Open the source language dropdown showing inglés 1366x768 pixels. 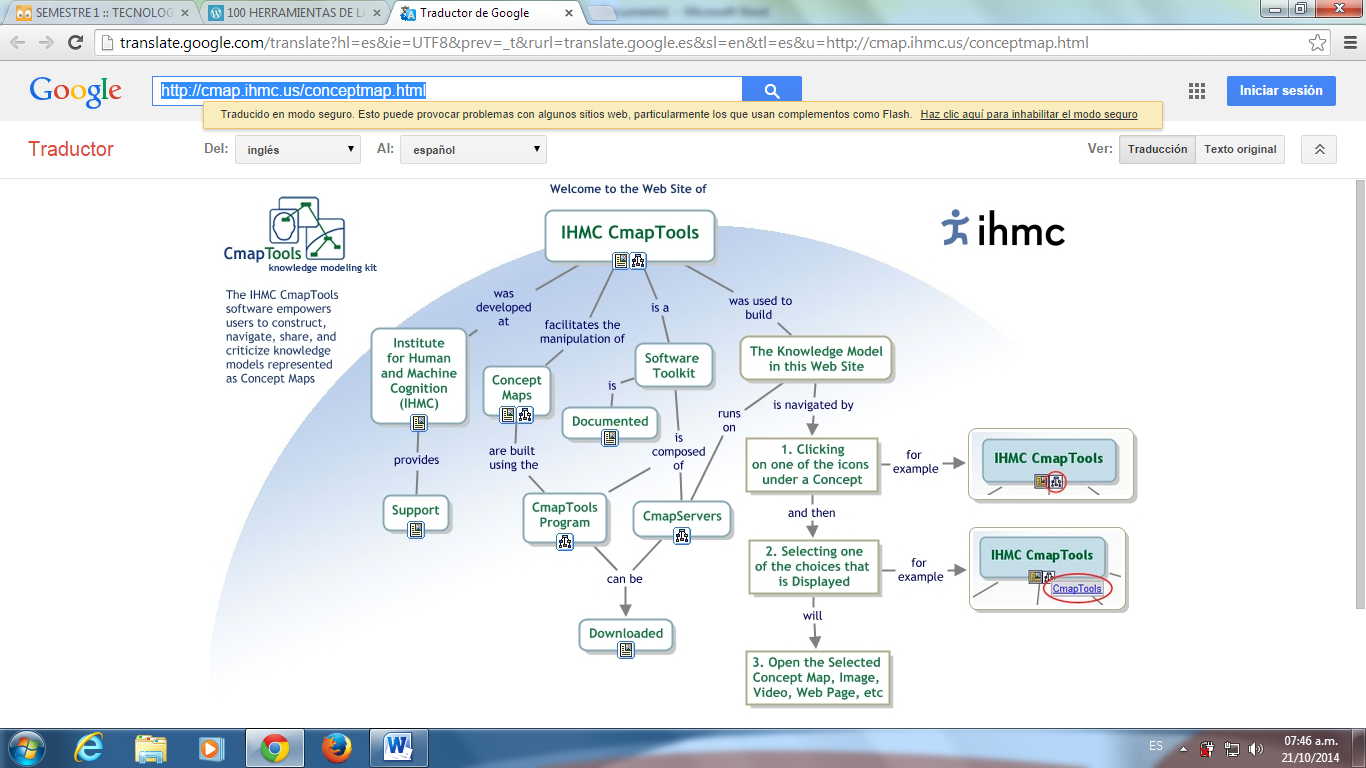coord(297,150)
